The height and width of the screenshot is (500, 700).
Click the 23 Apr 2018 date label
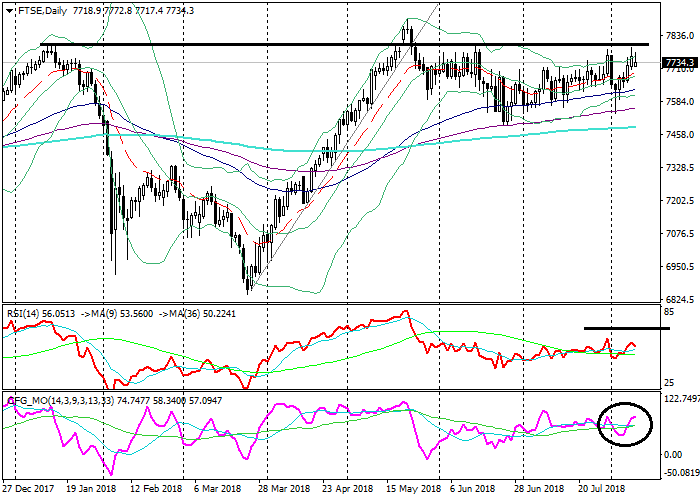tap(348, 489)
